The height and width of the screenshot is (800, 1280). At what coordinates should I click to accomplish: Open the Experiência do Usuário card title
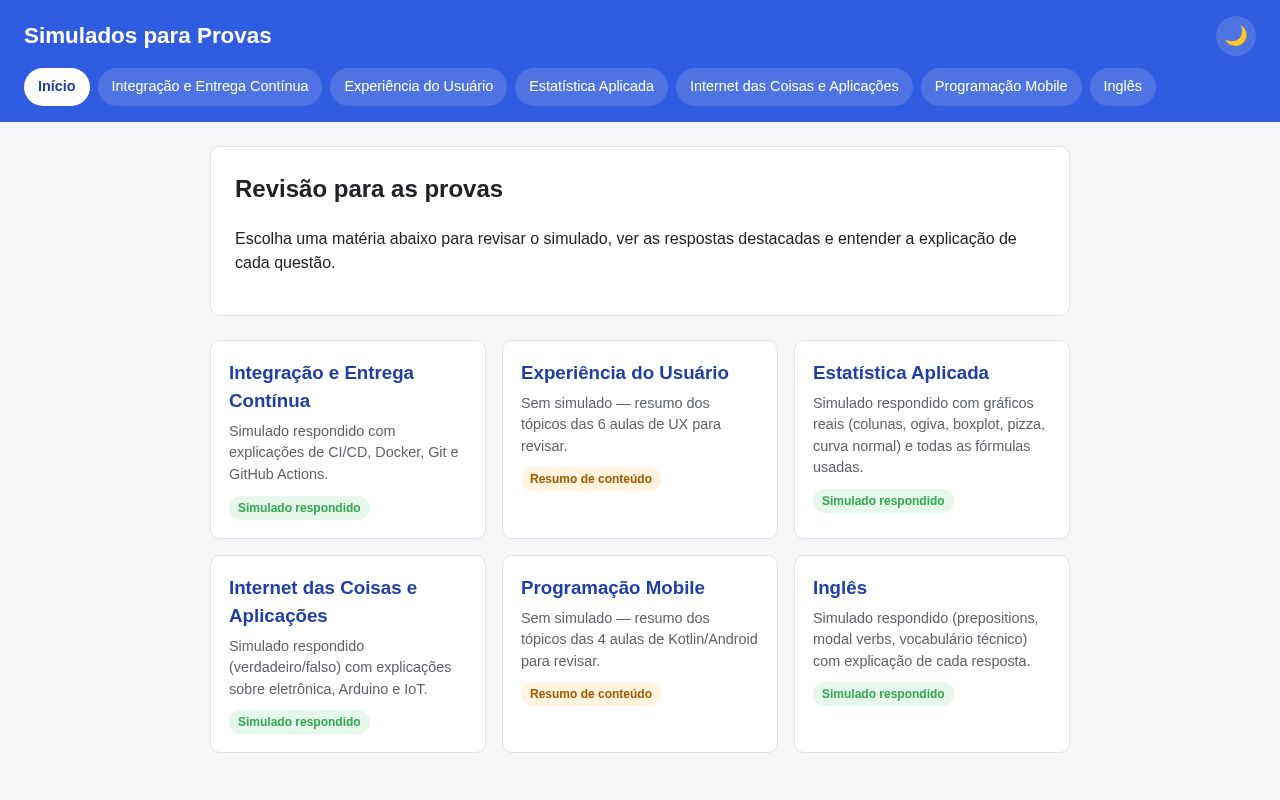pos(625,373)
